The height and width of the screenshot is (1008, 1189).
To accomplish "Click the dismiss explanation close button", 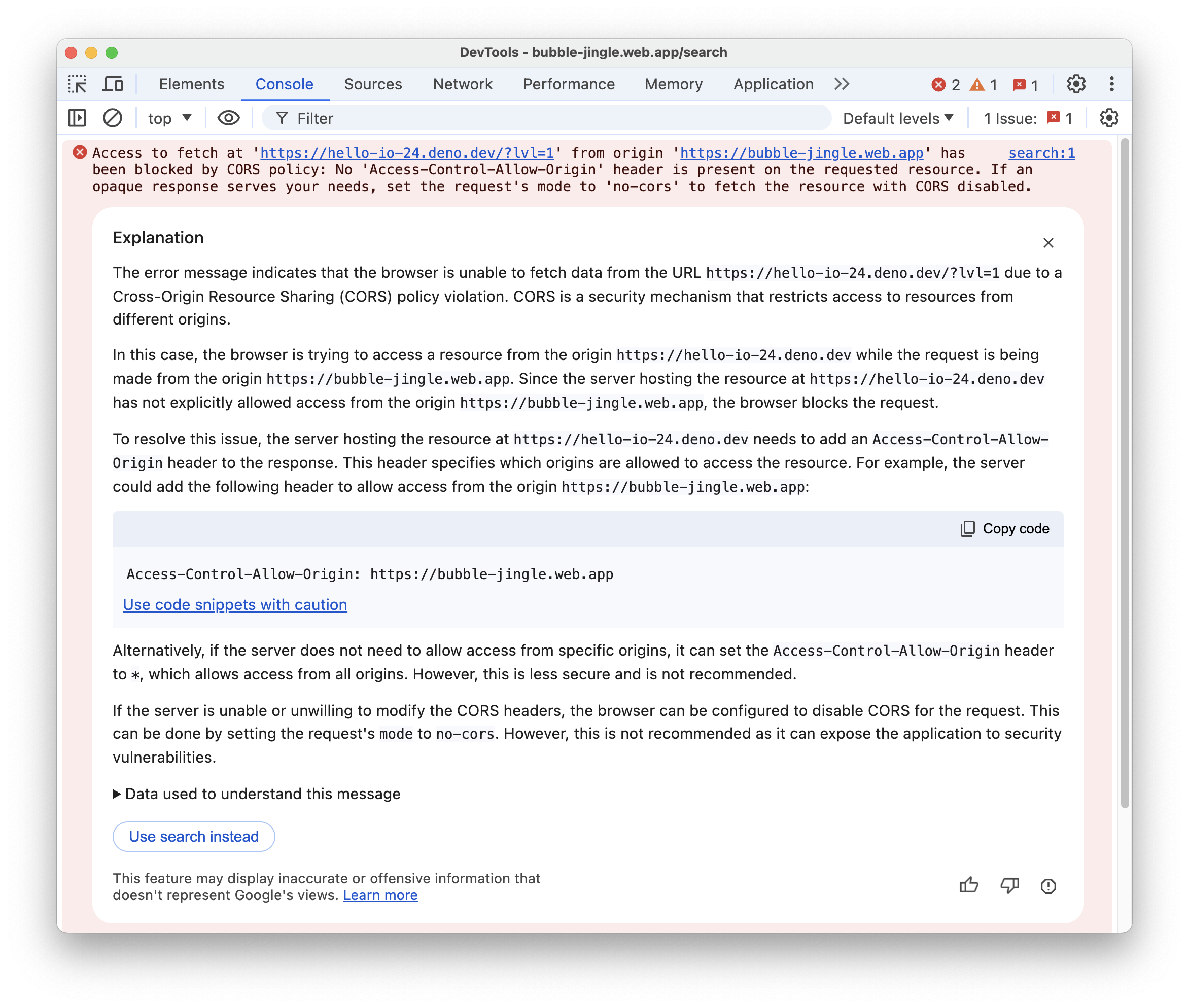I will (x=1048, y=242).
